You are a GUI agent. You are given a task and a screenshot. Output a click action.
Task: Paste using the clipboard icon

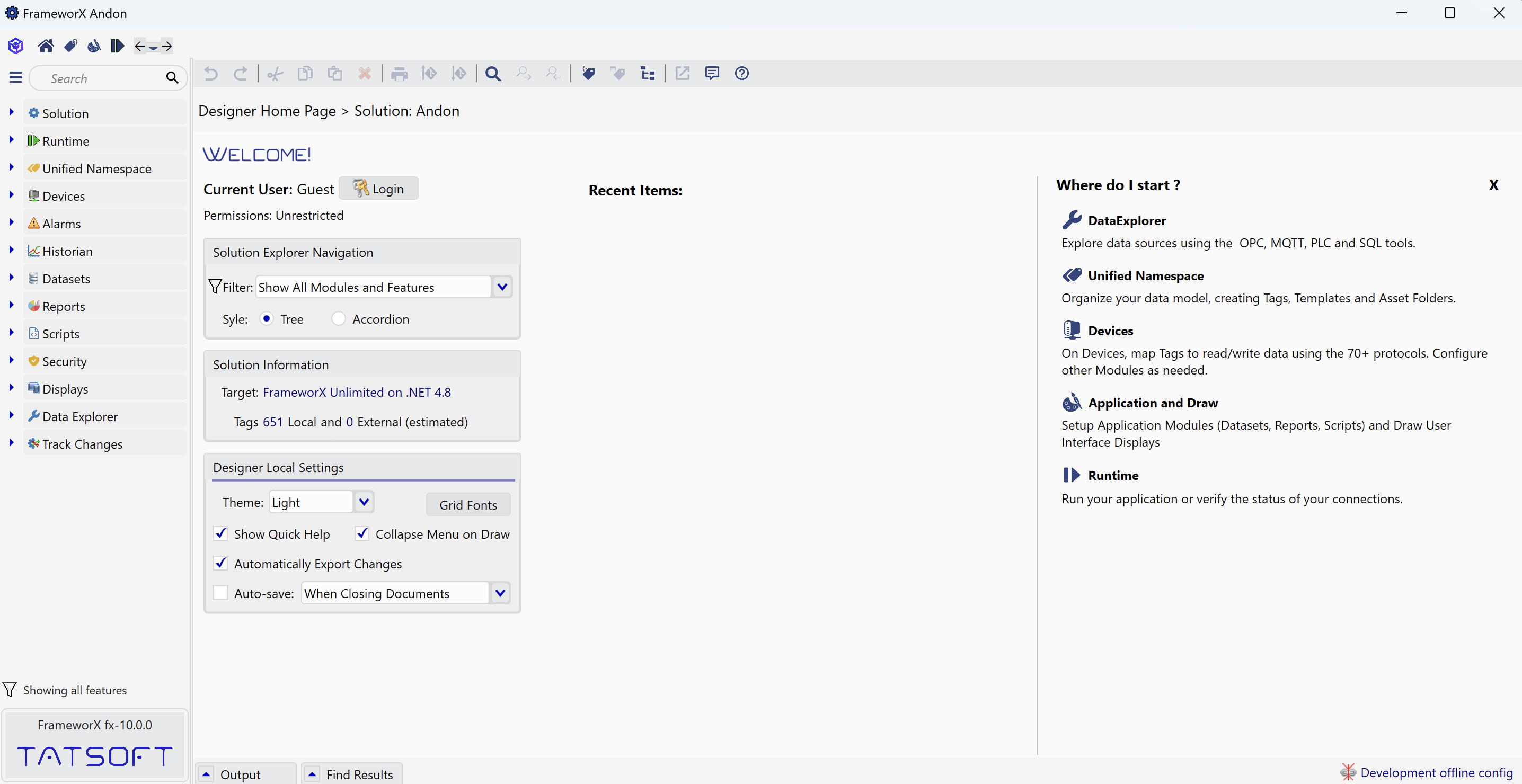pos(335,73)
